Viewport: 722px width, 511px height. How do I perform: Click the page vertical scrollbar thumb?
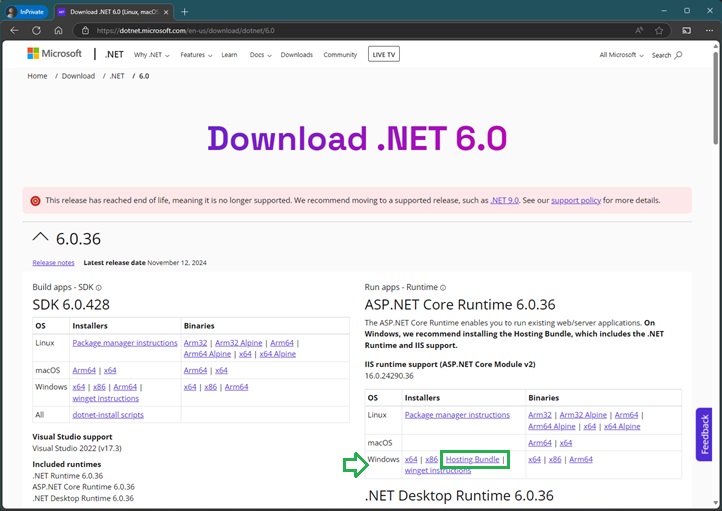coord(716,99)
